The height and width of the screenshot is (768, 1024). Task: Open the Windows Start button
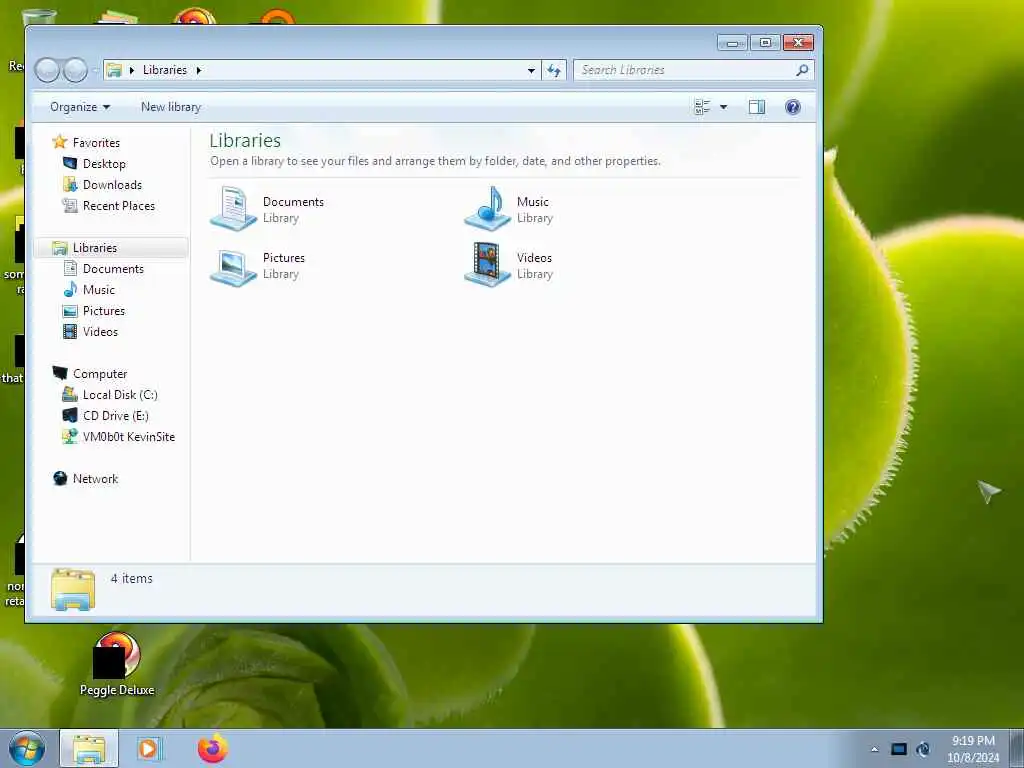[27, 748]
